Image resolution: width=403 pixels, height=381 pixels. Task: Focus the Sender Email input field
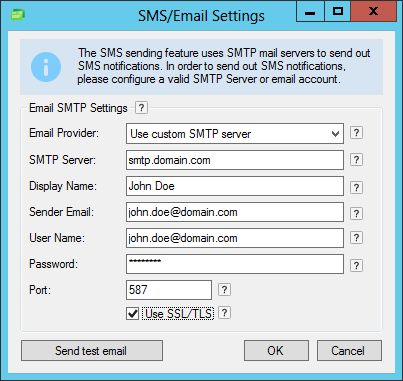(x=235, y=212)
